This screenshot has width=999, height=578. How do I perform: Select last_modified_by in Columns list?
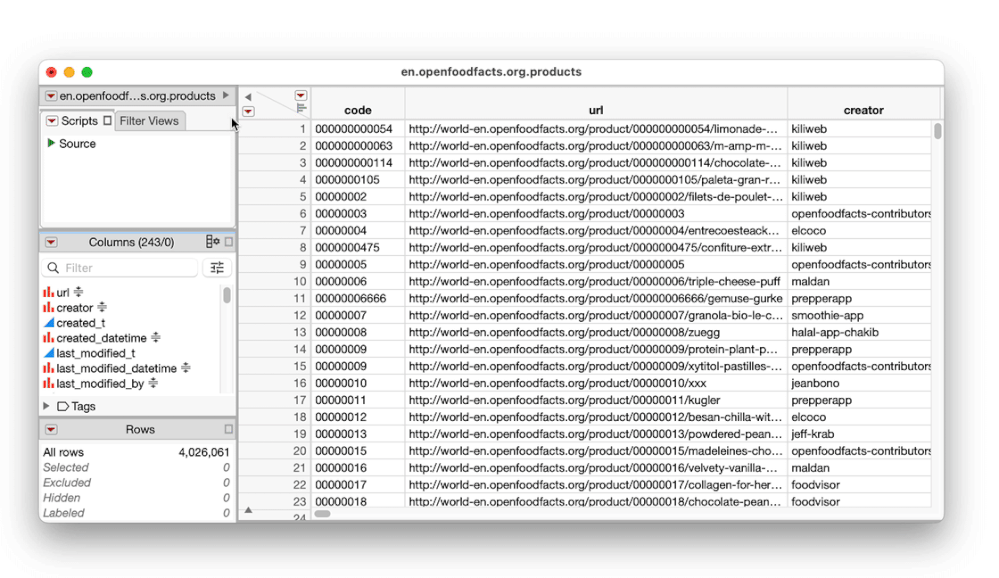pyautogui.click(x=100, y=384)
